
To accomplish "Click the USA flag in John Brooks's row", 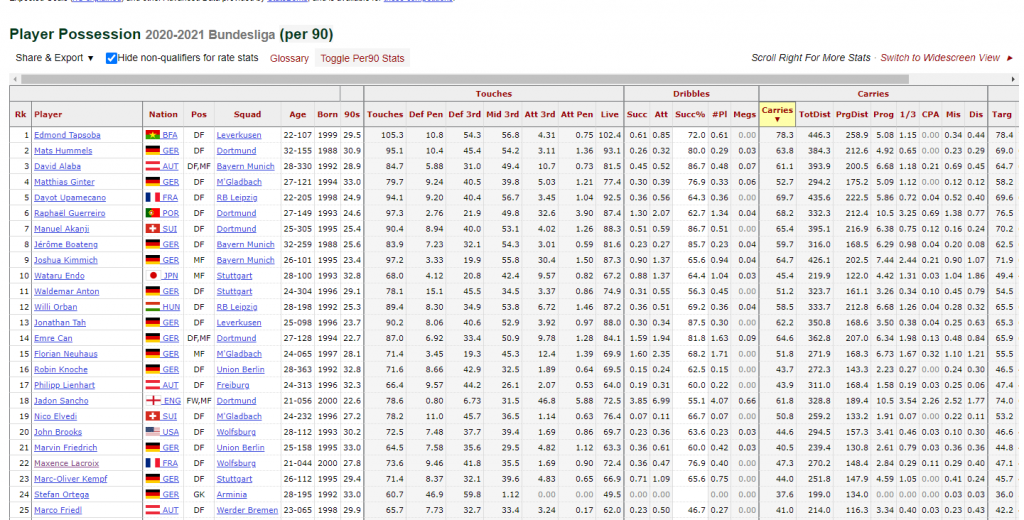I will click(153, 432).
